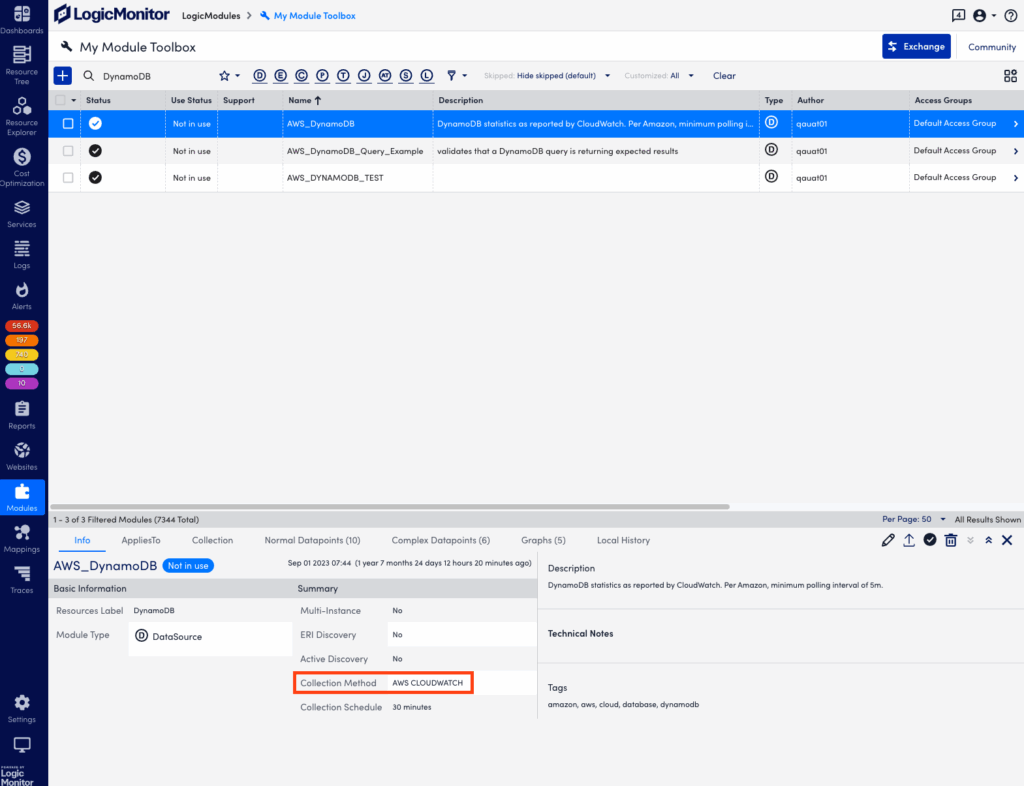1024x786 pixels.
Task: Clear the search filters
Action: coord(724,76)
